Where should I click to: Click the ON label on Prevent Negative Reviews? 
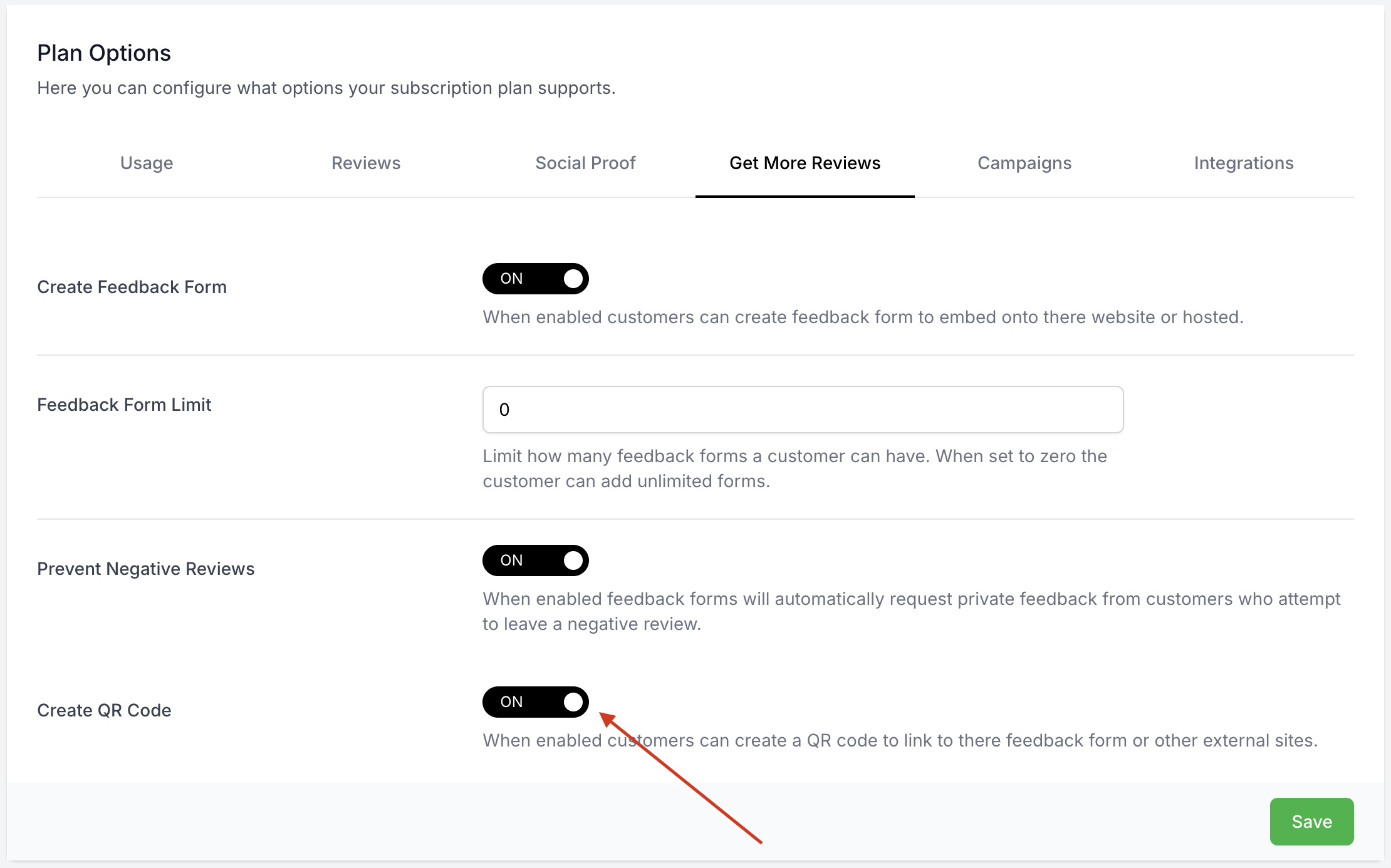point(513,561)
